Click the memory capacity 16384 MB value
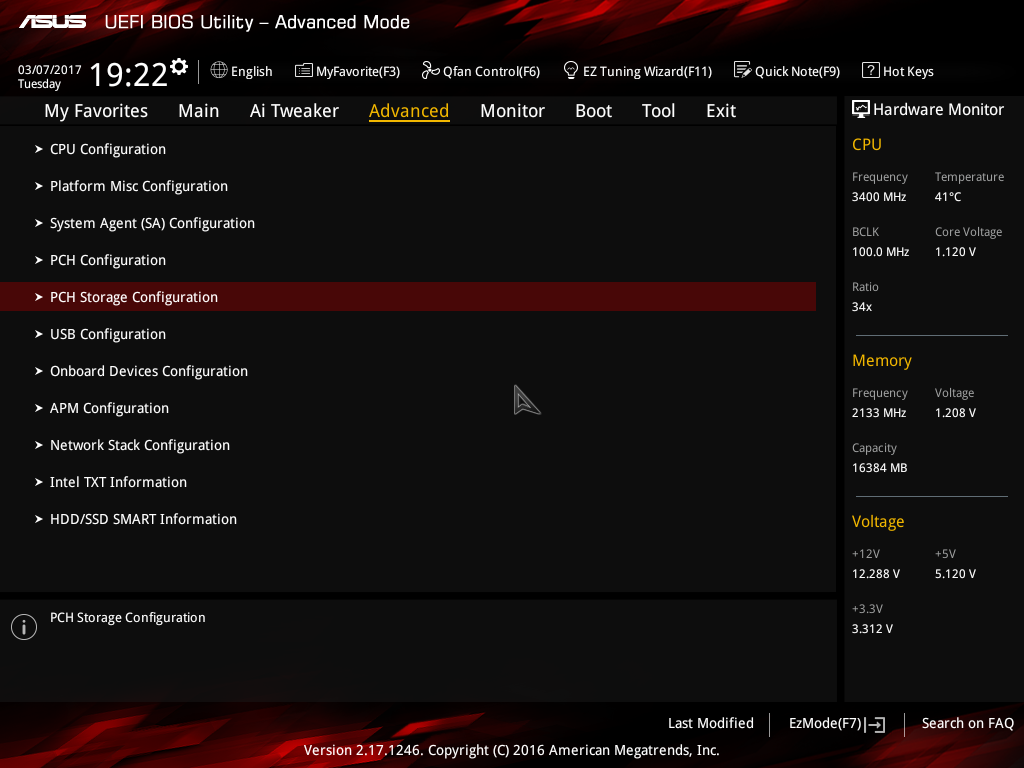Viewport: 1024px width, 768px height. click(x=879, y=468)
